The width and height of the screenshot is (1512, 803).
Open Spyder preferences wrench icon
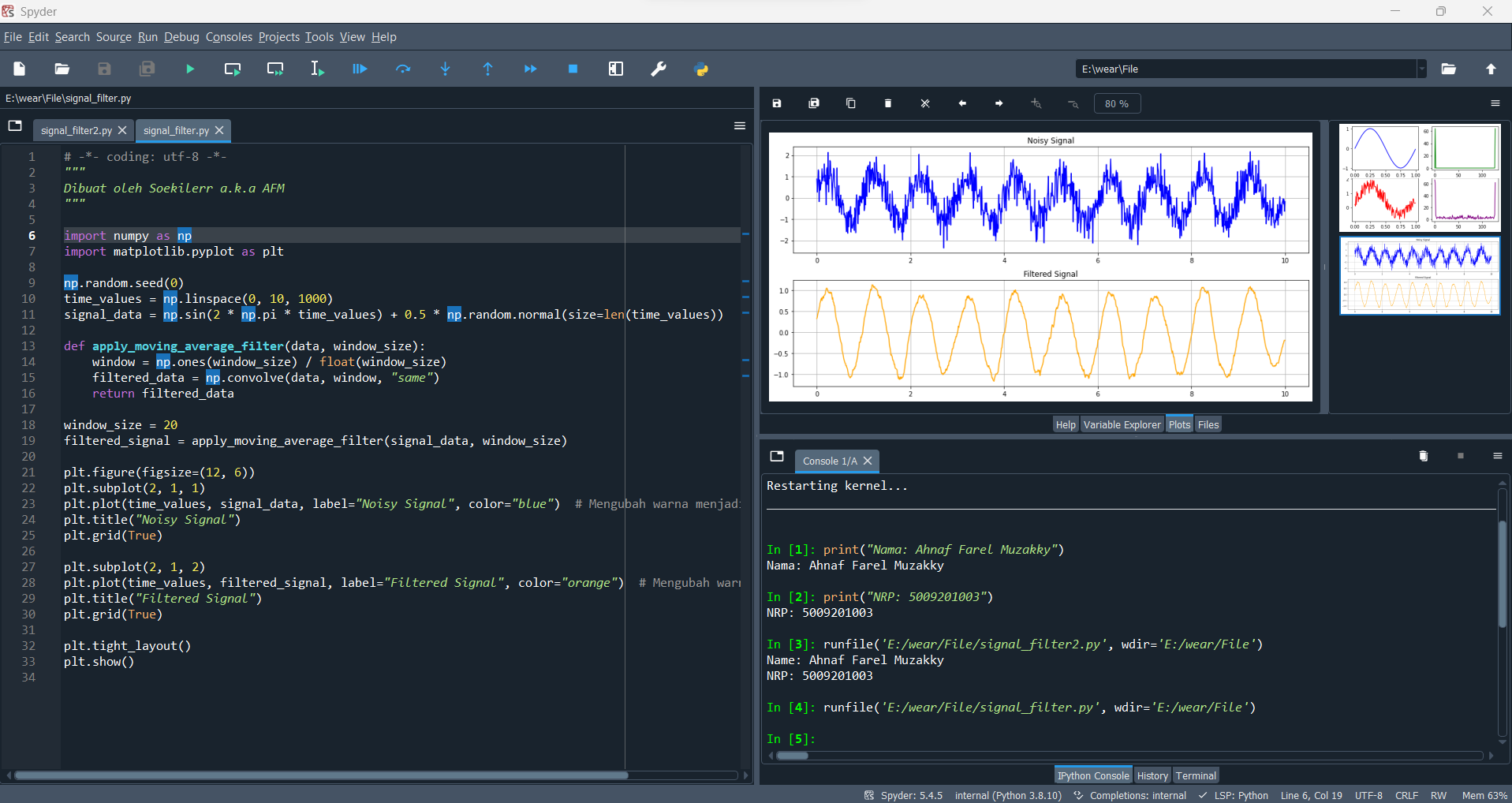pyautogui.click(x=659, y=69)
